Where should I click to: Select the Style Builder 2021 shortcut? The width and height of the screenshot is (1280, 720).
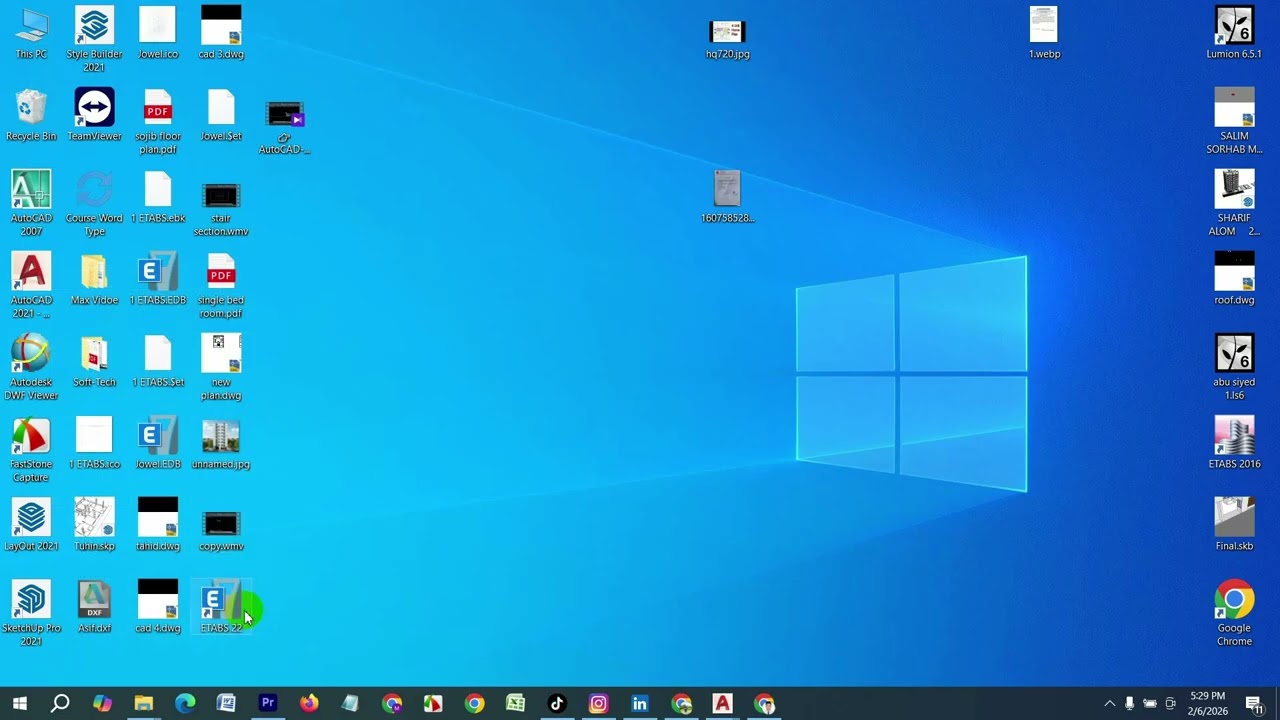pos(94,39)
